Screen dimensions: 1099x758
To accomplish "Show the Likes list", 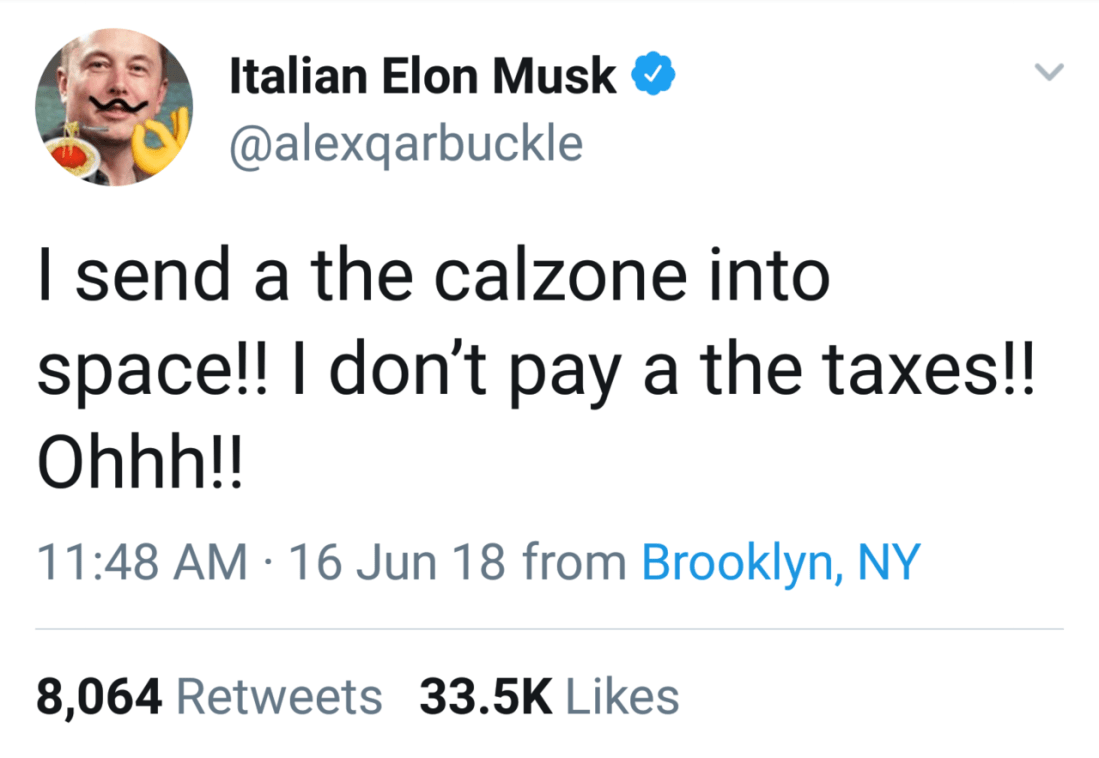I will pos(623,697).
